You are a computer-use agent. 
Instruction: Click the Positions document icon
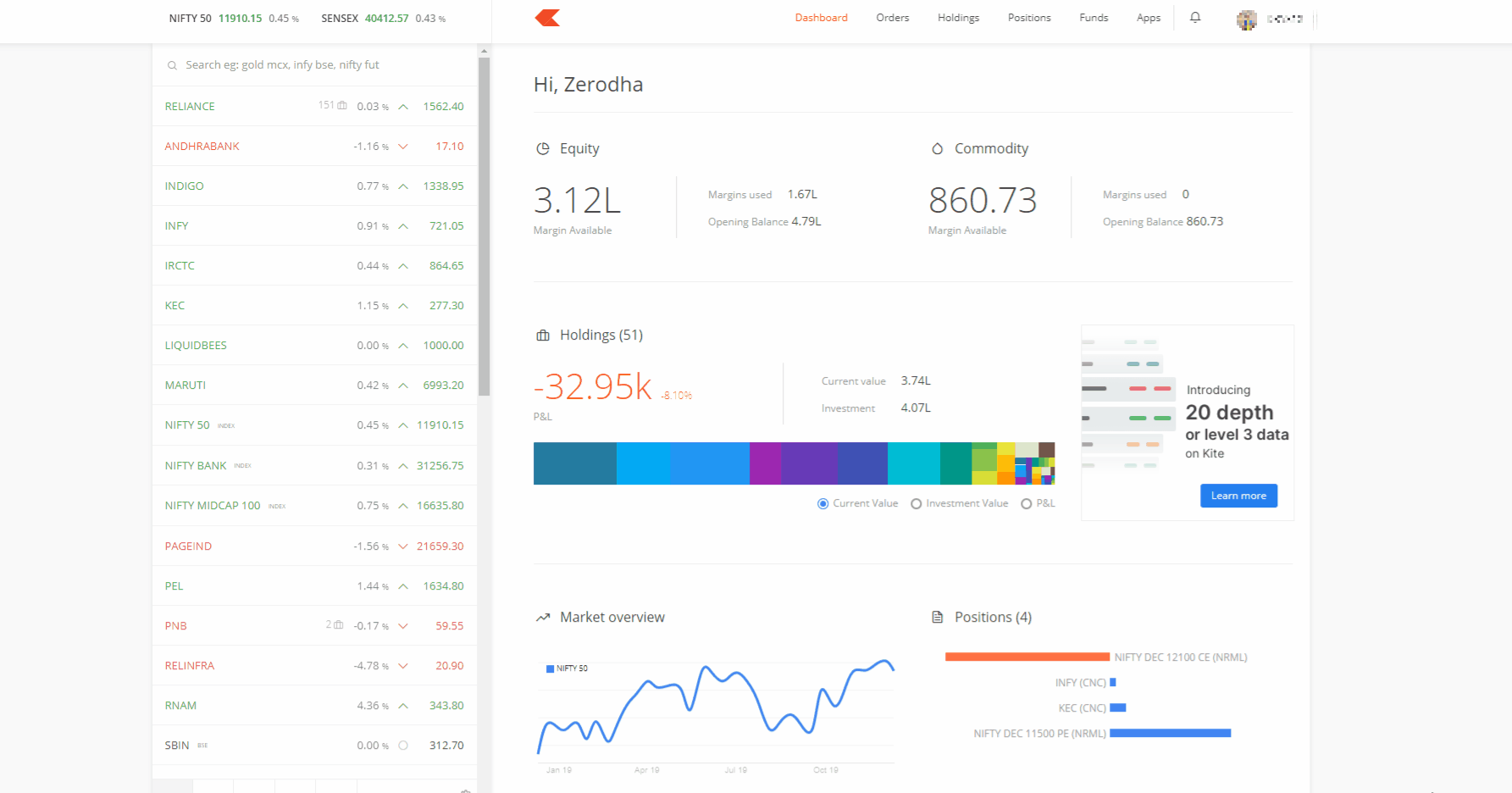[937, 617]
